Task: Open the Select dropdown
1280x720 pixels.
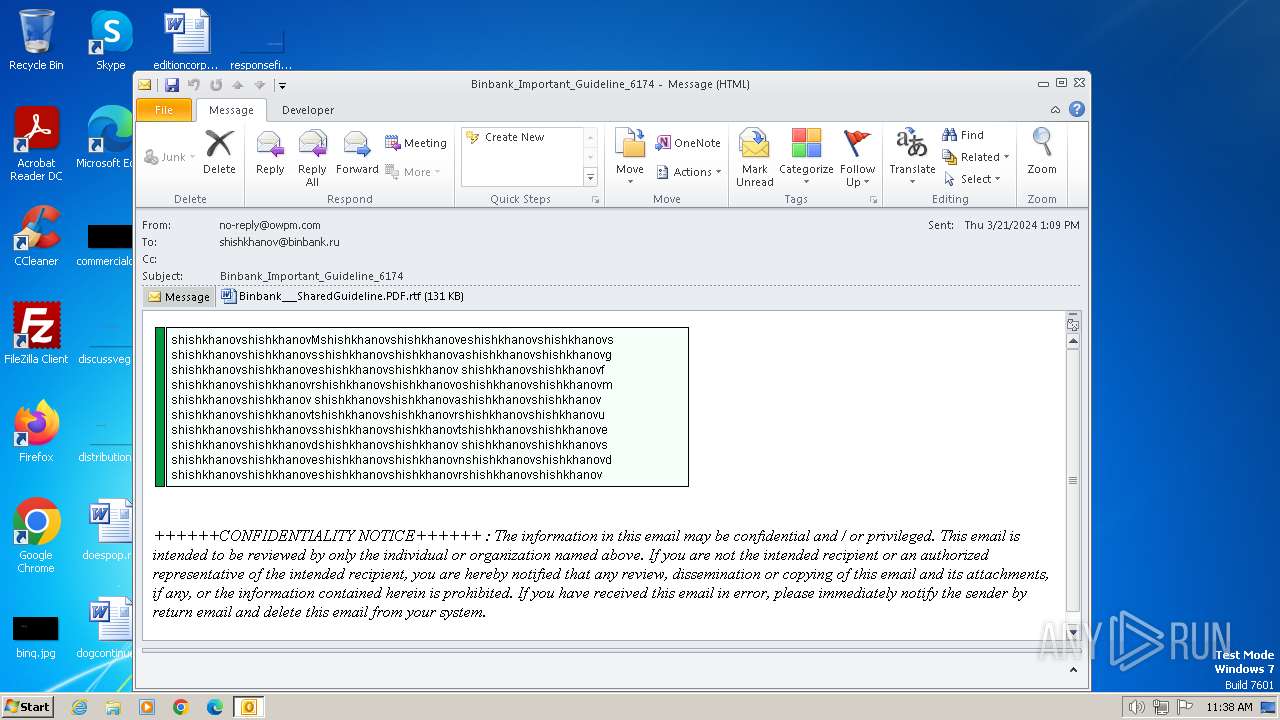Action: [972, 179]
